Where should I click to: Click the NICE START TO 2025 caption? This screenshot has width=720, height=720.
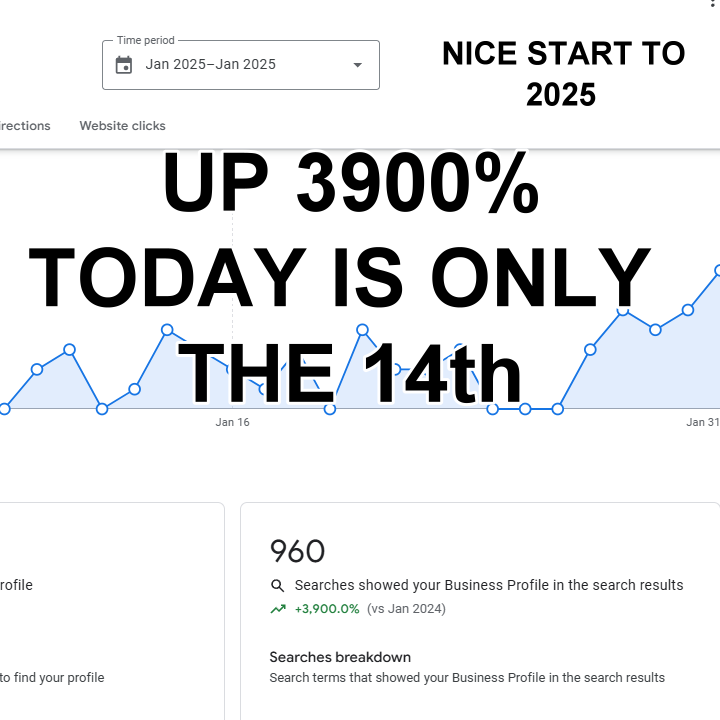click(563, 74)
